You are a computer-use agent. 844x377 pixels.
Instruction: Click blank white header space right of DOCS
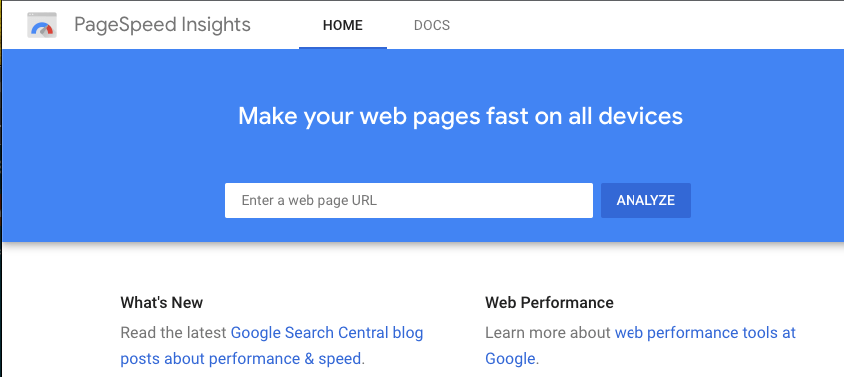(x=646, y=25)
